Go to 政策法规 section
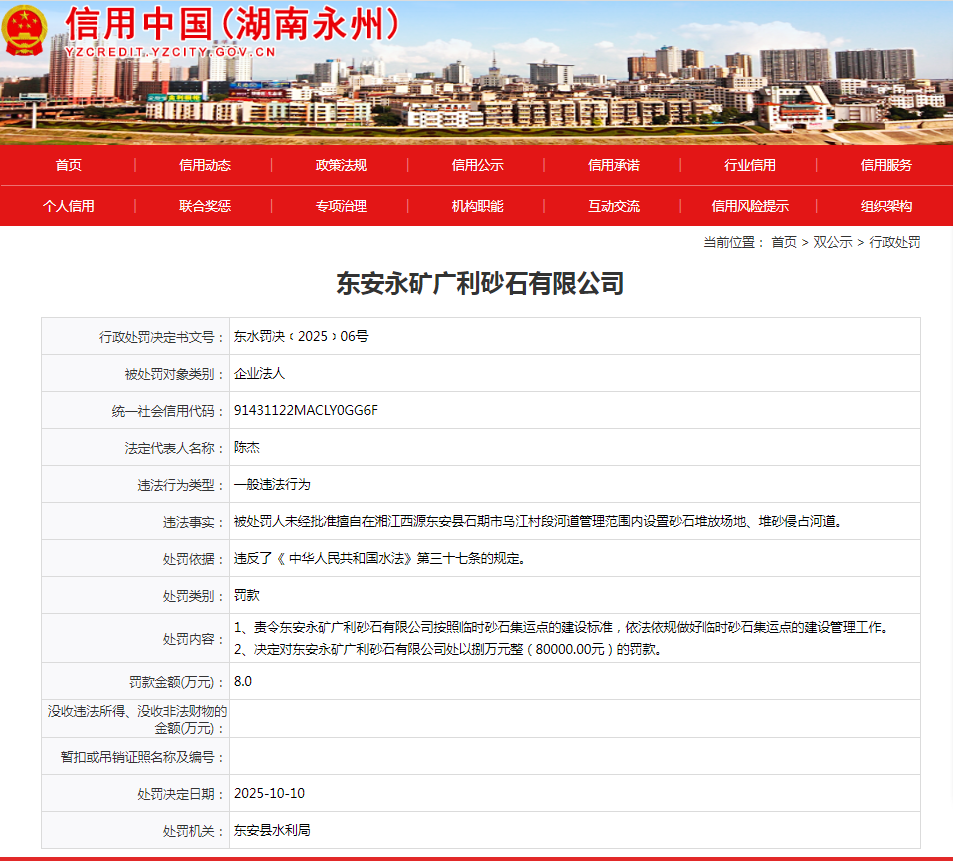 coord(341,165)
